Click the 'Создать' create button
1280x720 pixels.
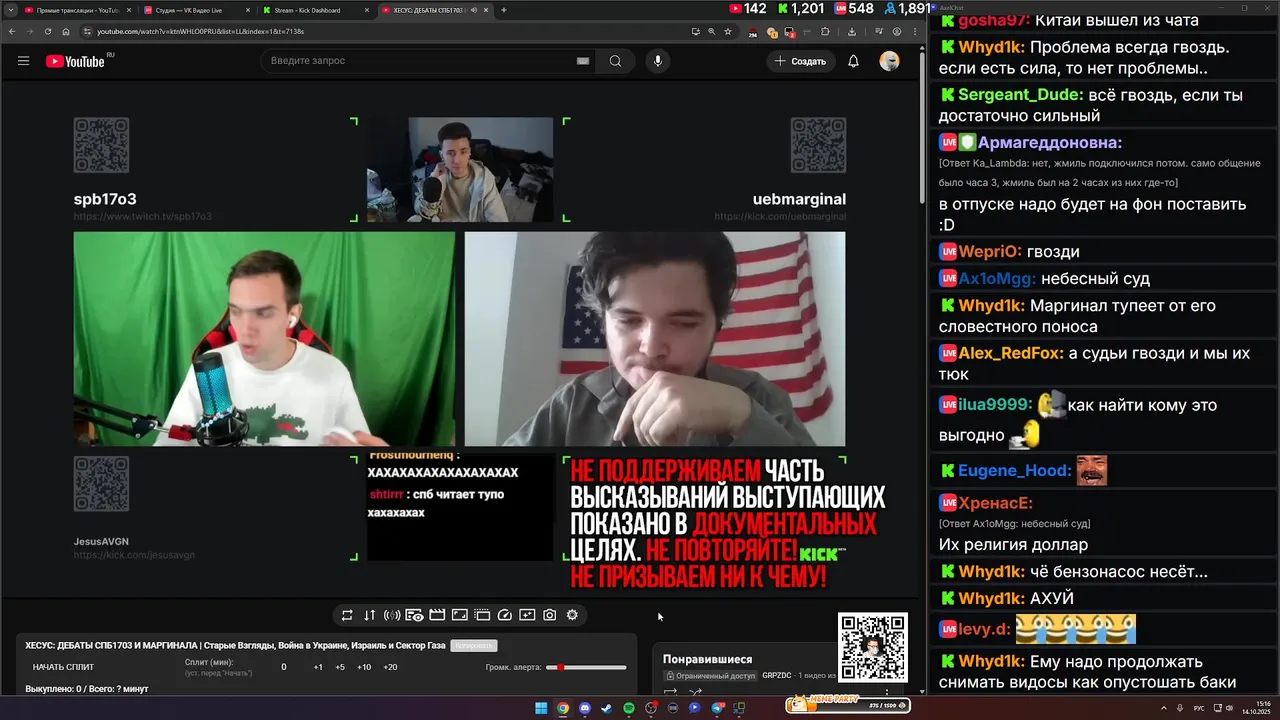[x=800, y=61]
